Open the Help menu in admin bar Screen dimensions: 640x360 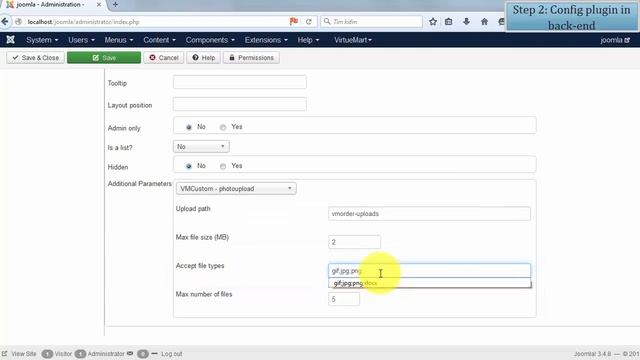coord(308,40)
